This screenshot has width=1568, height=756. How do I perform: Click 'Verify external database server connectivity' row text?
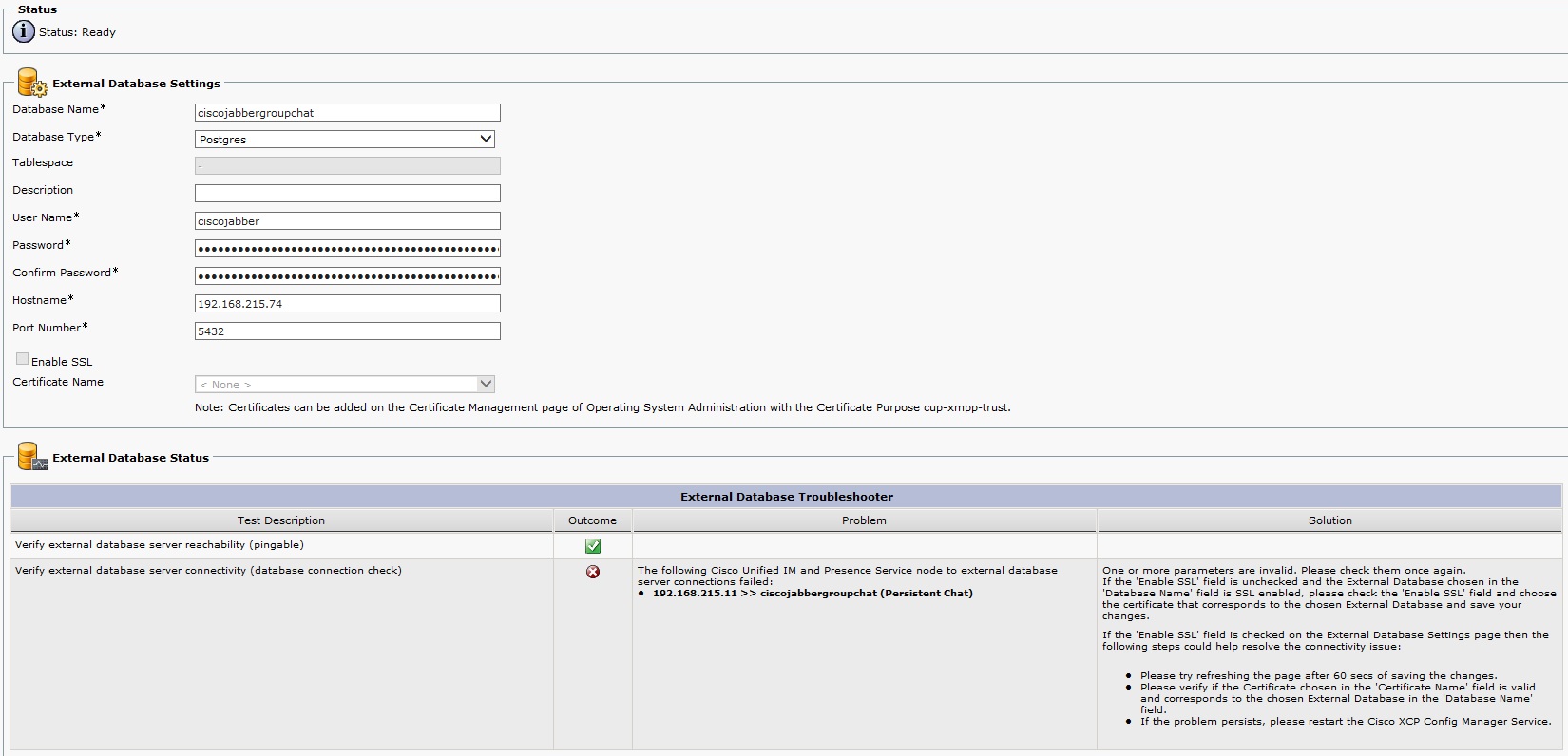208,571
